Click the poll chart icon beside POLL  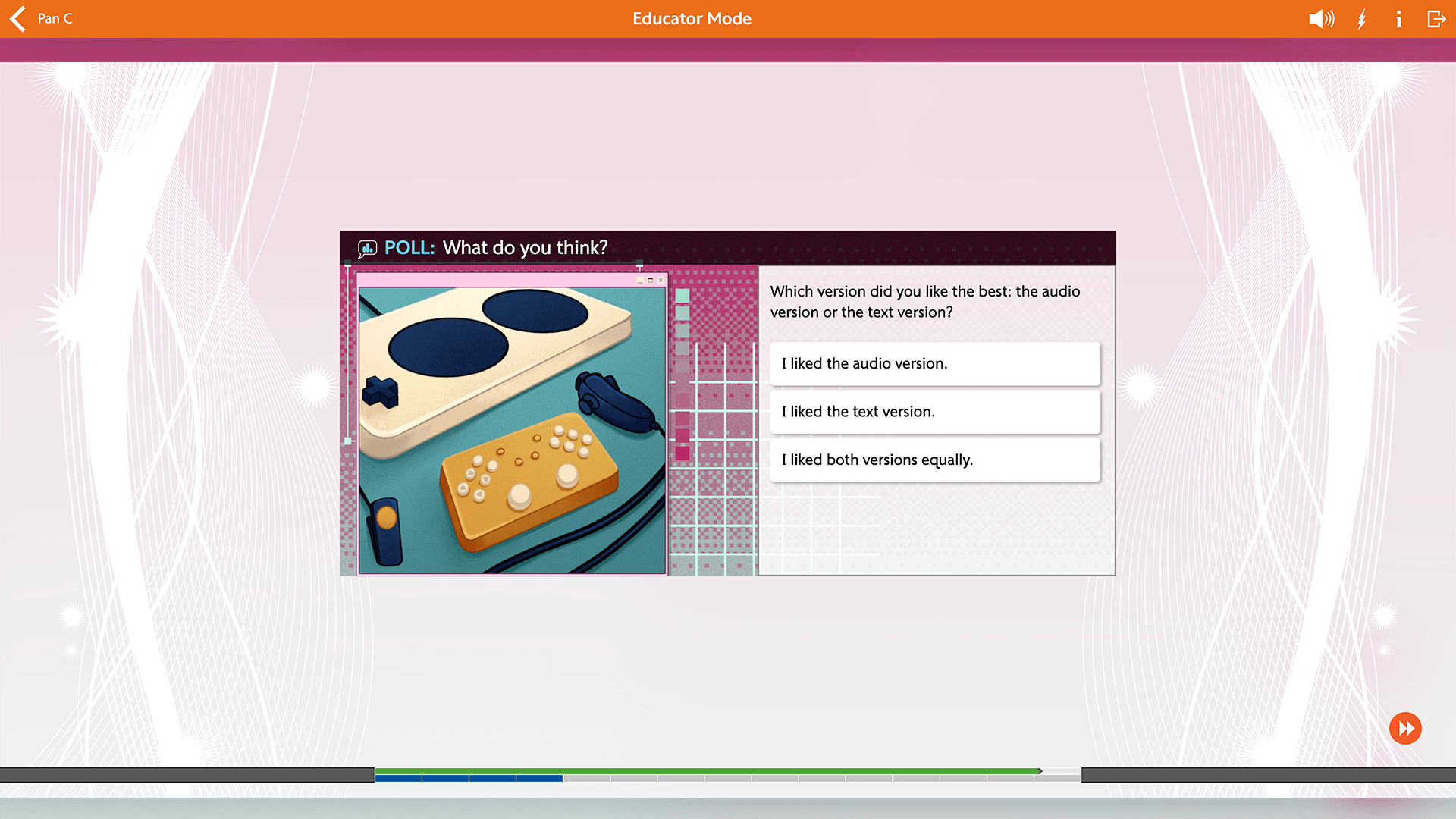tap(368, 248)
